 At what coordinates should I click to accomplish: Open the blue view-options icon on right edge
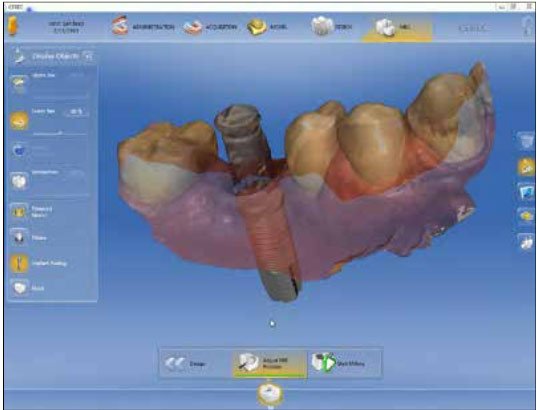click(x=527, y=192)
